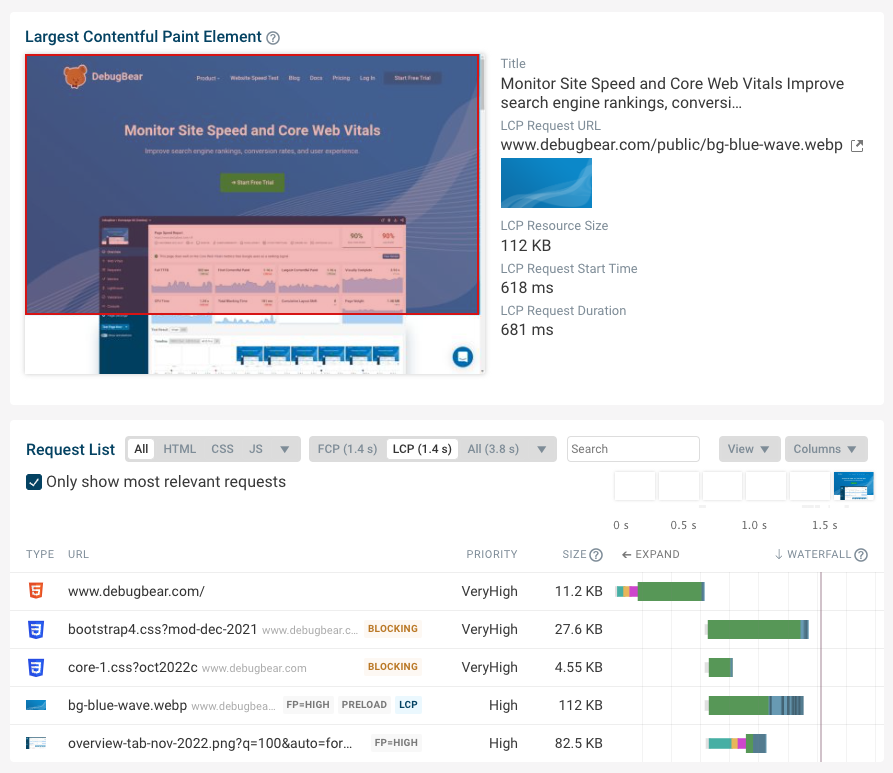
Task: Show All (3.8 s) requests
Action: pos(493,449)
